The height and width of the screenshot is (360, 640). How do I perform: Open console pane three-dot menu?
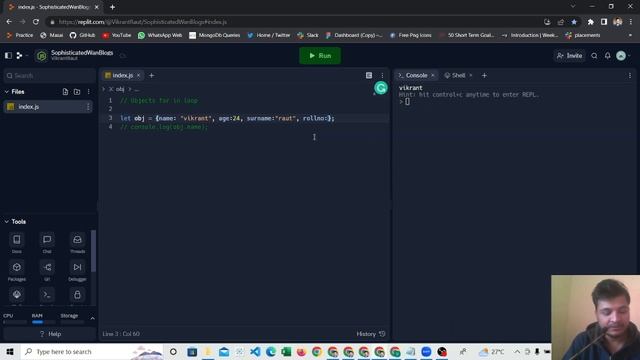pos(630,76)
